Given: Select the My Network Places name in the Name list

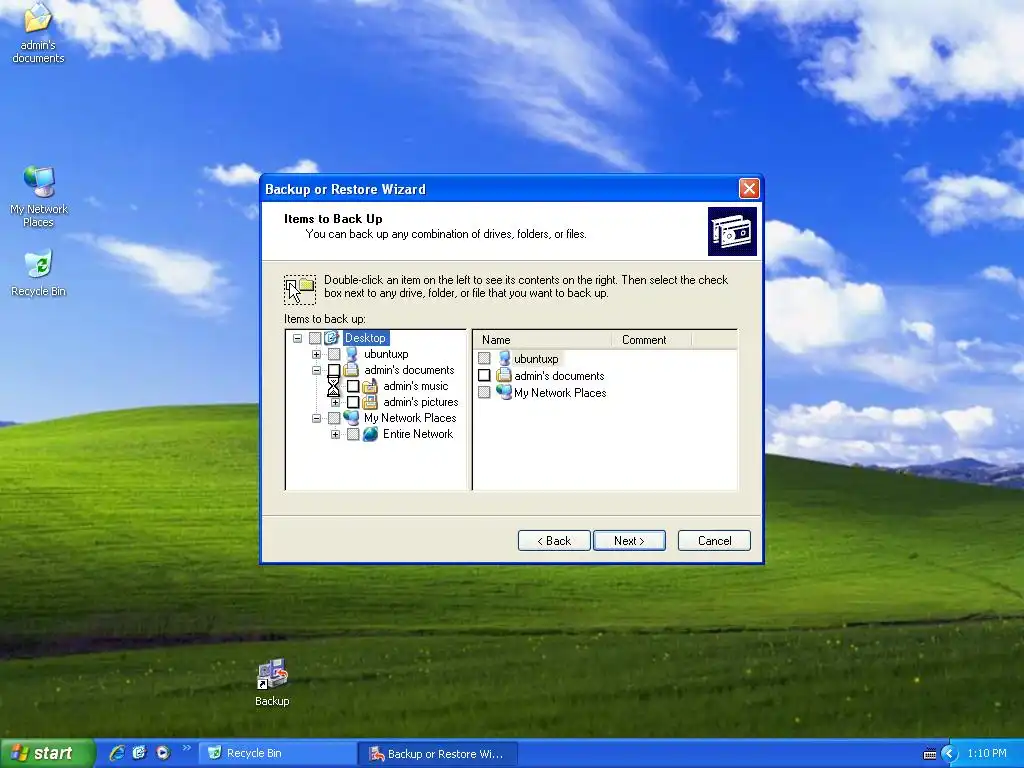Looking at the screenshot, I should (560, 392).
